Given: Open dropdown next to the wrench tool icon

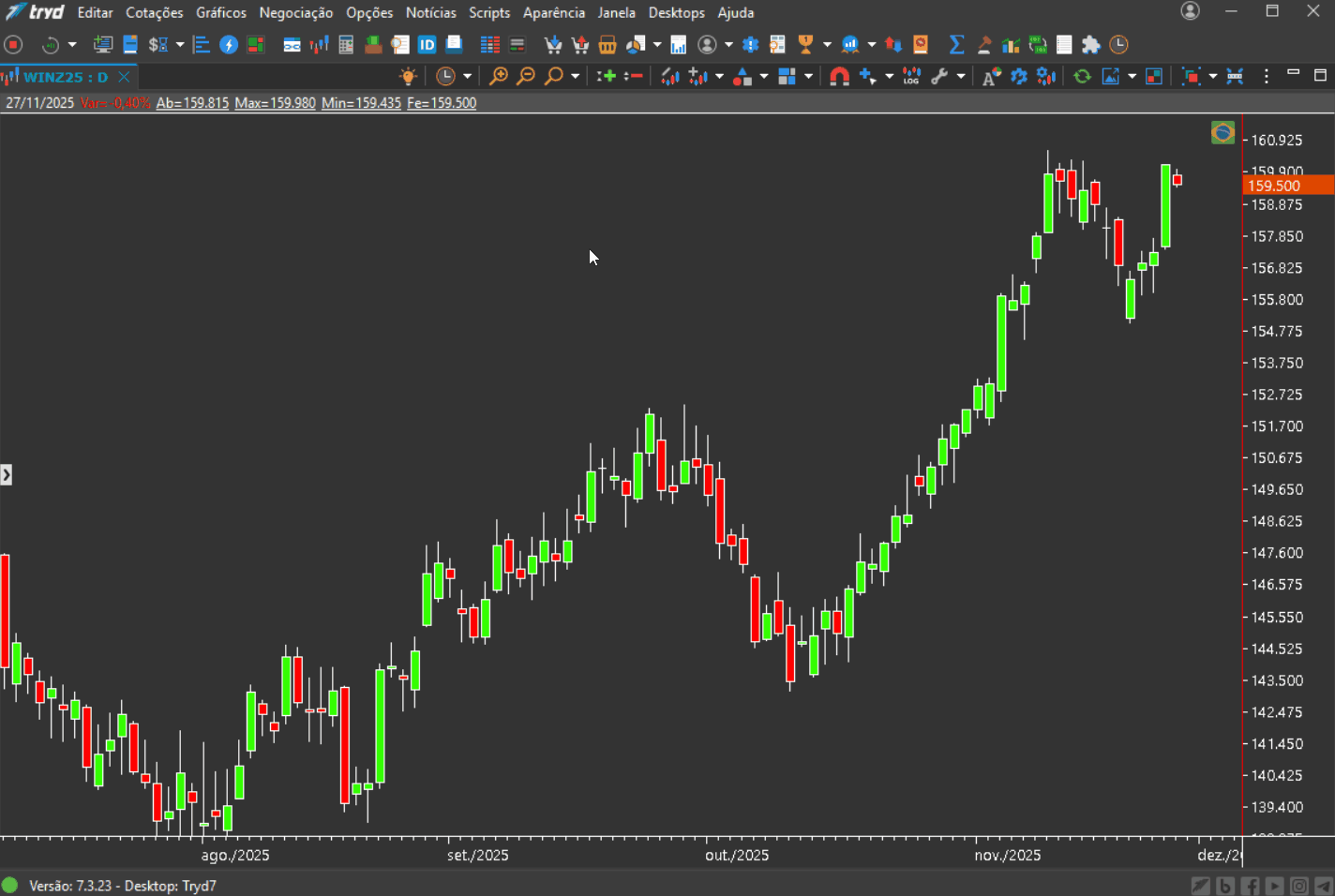Looking at the screenshot, I should coord(961,76).
